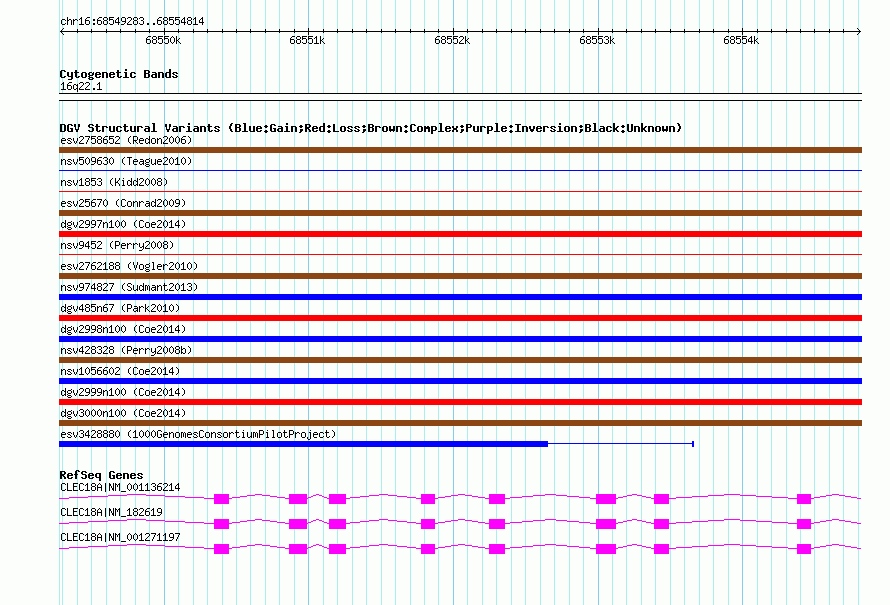Select the blue nsv974827 (Sudmant2013) bar
This screenshot has height=605, width=890.
460,297
